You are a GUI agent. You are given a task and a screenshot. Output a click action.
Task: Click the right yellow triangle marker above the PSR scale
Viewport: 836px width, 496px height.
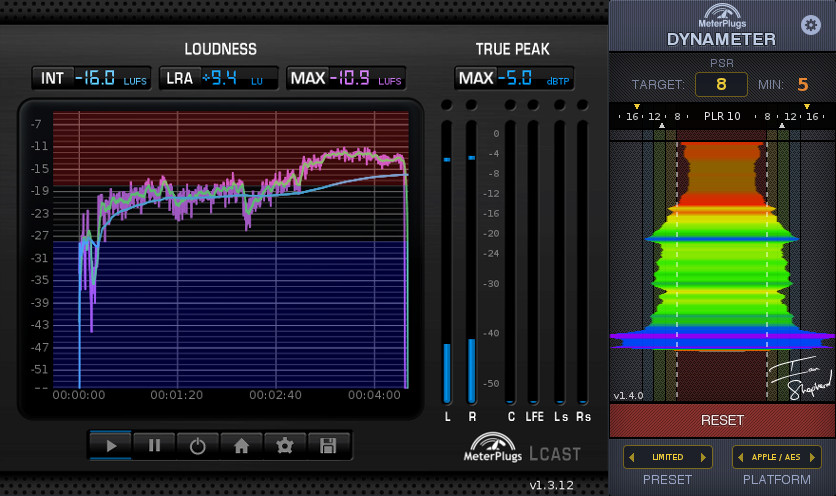[x=807, y=107]
